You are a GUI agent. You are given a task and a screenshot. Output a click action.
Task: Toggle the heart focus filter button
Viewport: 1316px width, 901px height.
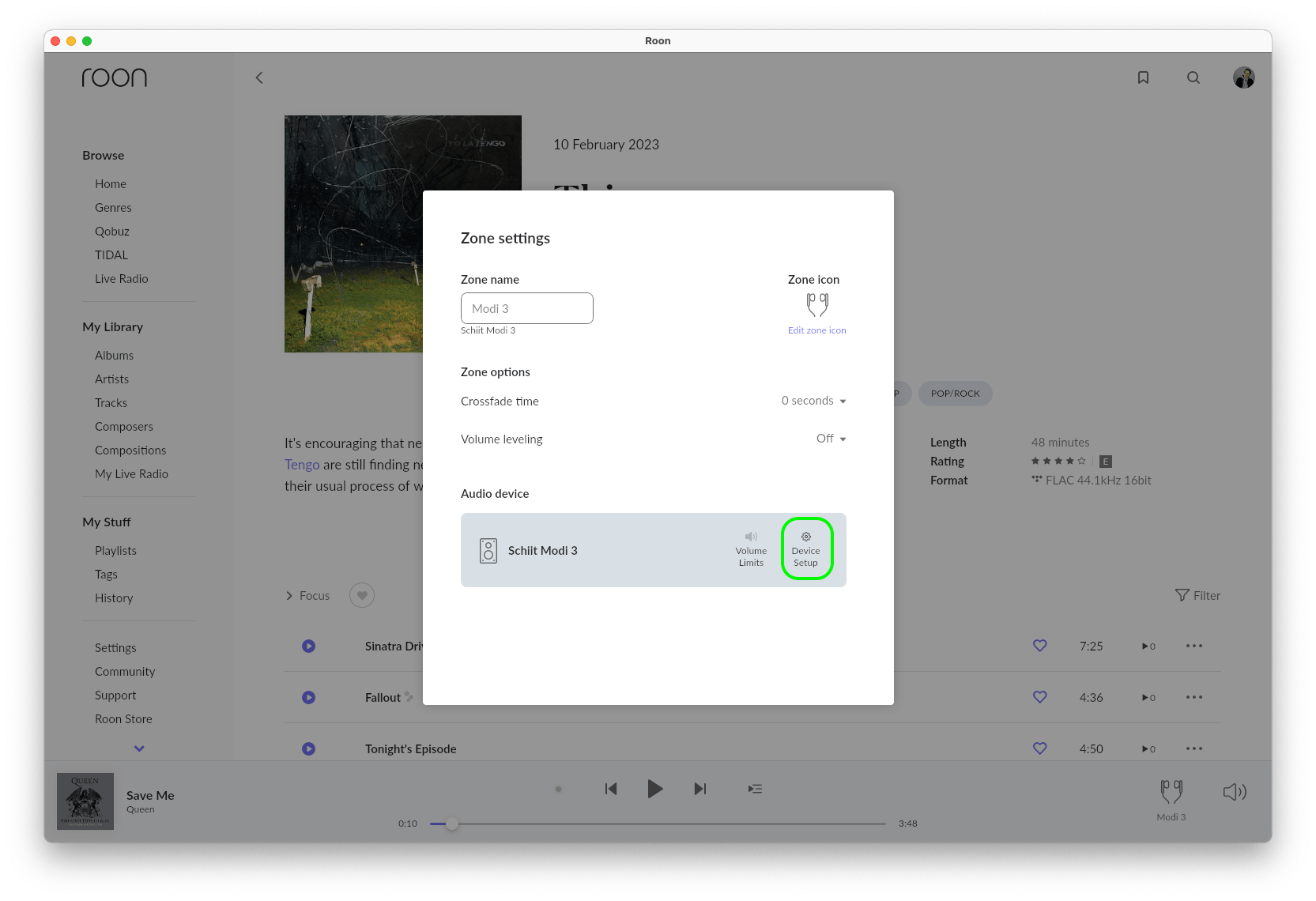pos(362,595)
